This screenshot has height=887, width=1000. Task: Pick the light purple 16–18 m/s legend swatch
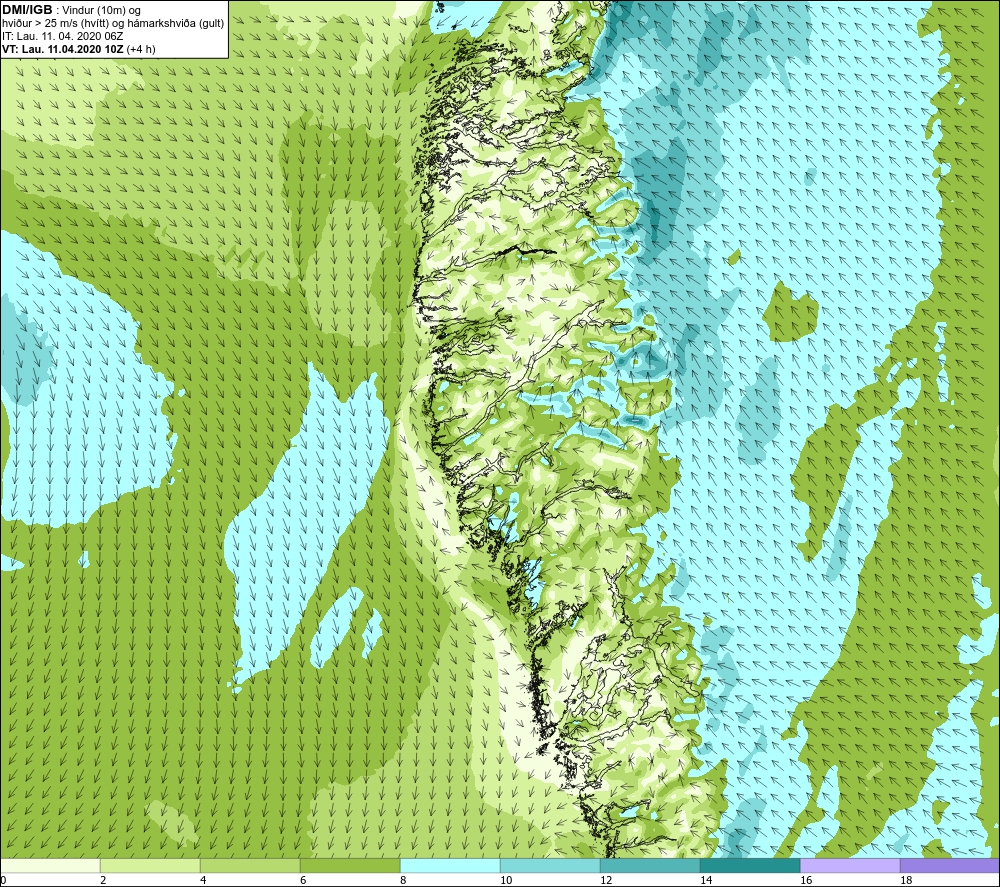850,865
